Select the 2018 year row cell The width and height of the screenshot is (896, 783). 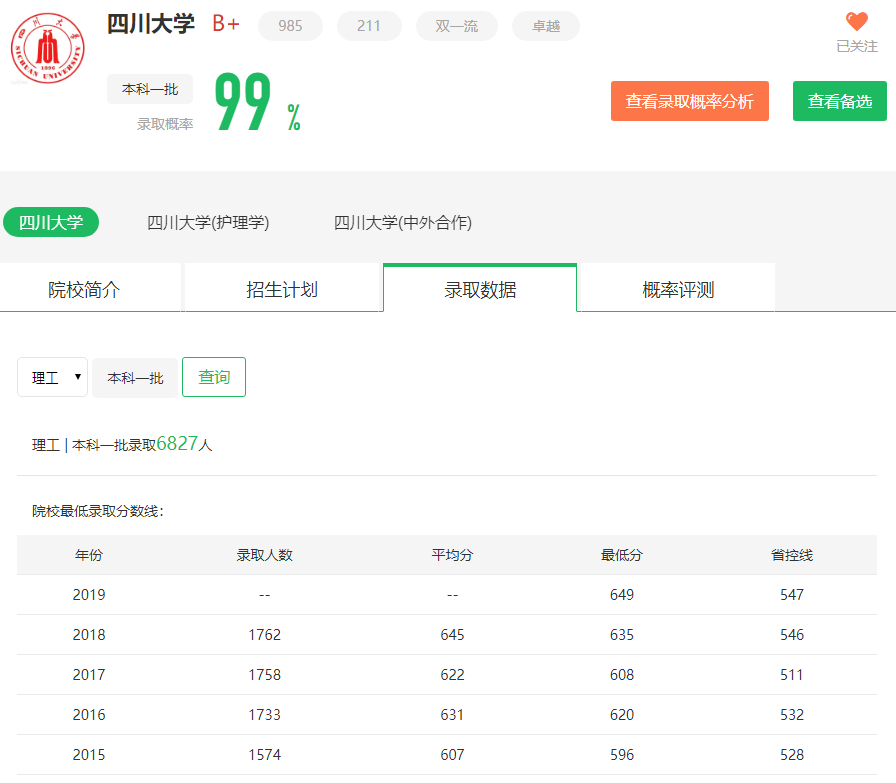pyautogui.click(x=89, y=635)
